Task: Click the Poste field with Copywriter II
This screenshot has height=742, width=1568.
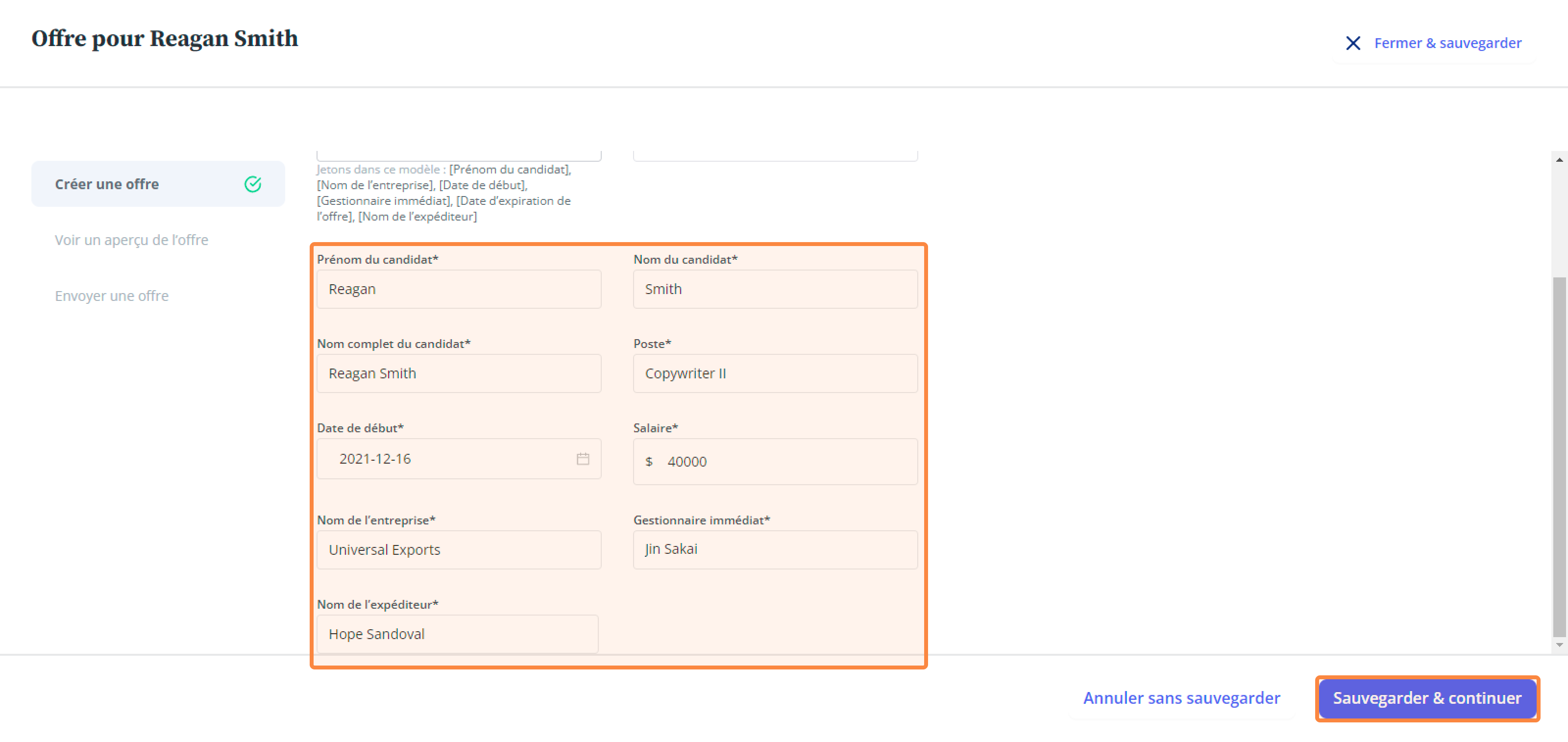Action: [775, 374]
